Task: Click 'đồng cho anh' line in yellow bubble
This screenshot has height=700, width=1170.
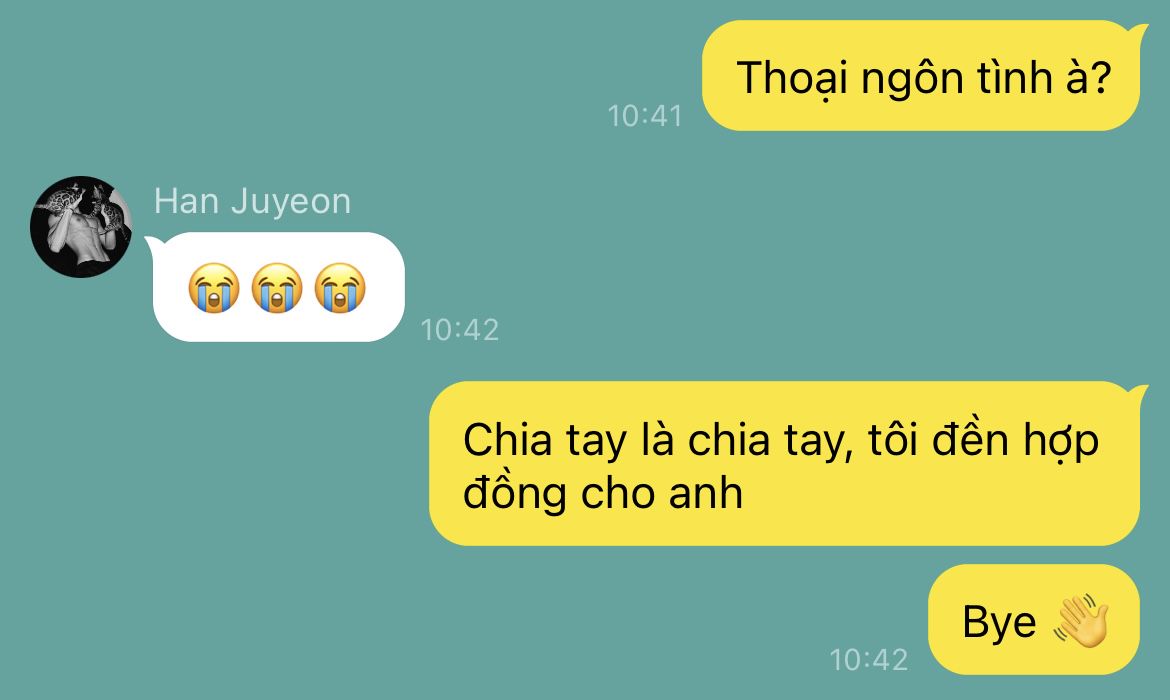Action: pyautogui.click(x=603, y=493)
